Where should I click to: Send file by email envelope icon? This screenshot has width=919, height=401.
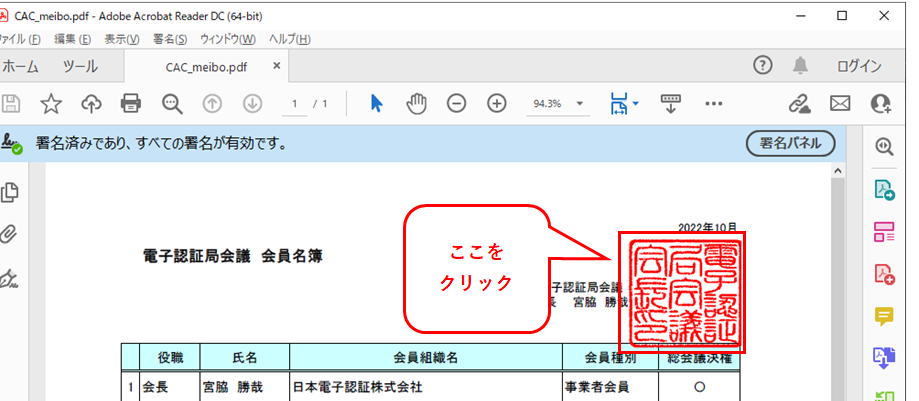coord(840,103)
